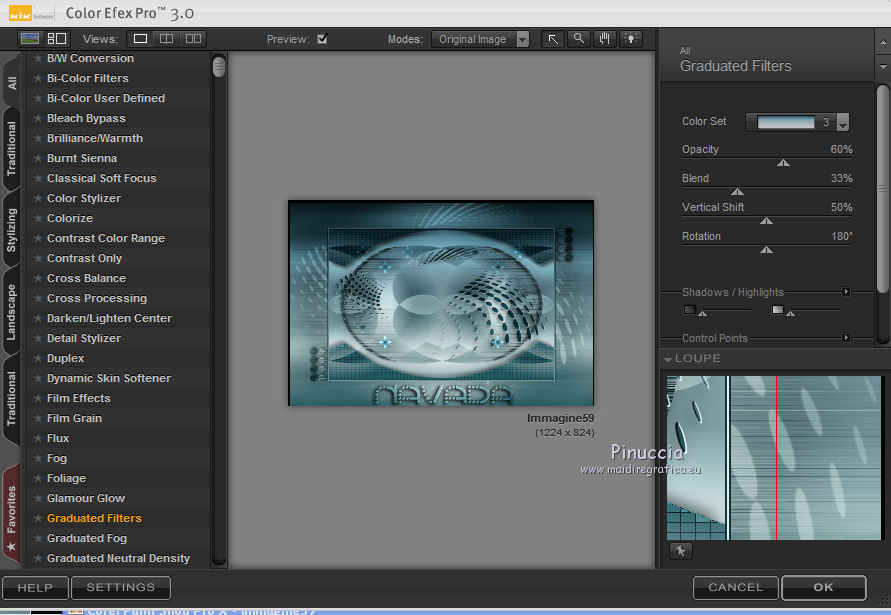This screenshot has height=615, width=891.
Task: Toggle favorite star for Fog filter
Action: pos(38,458)
